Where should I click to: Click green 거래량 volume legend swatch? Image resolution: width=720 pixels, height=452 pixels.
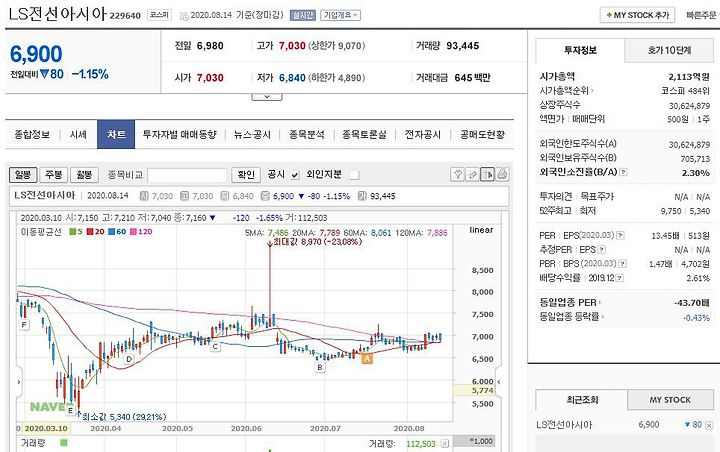[64, 443]
